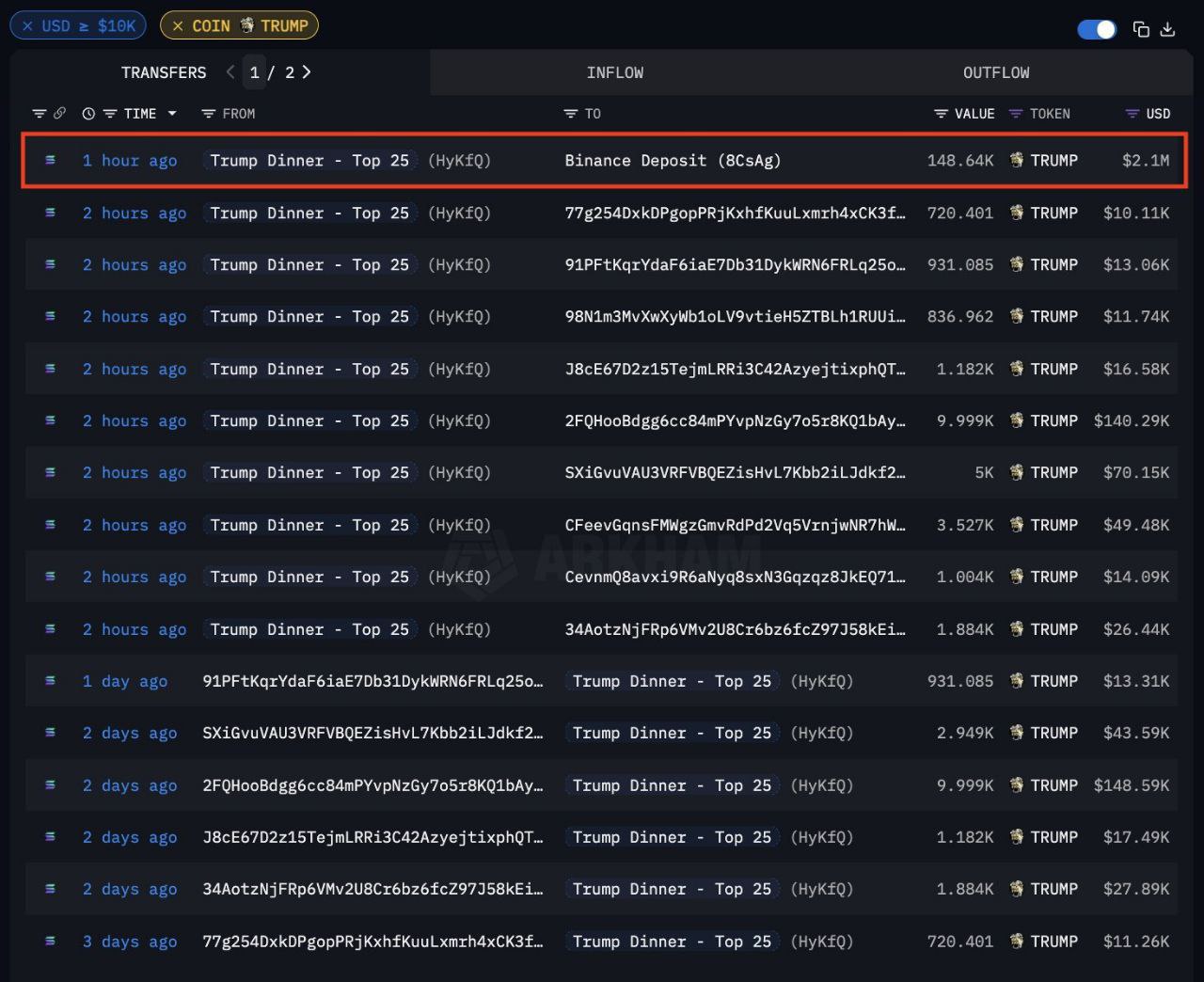This screenshot has width=1204, height=982.
Task: Click the 148.64K value cell
Action: click(960, 161)
